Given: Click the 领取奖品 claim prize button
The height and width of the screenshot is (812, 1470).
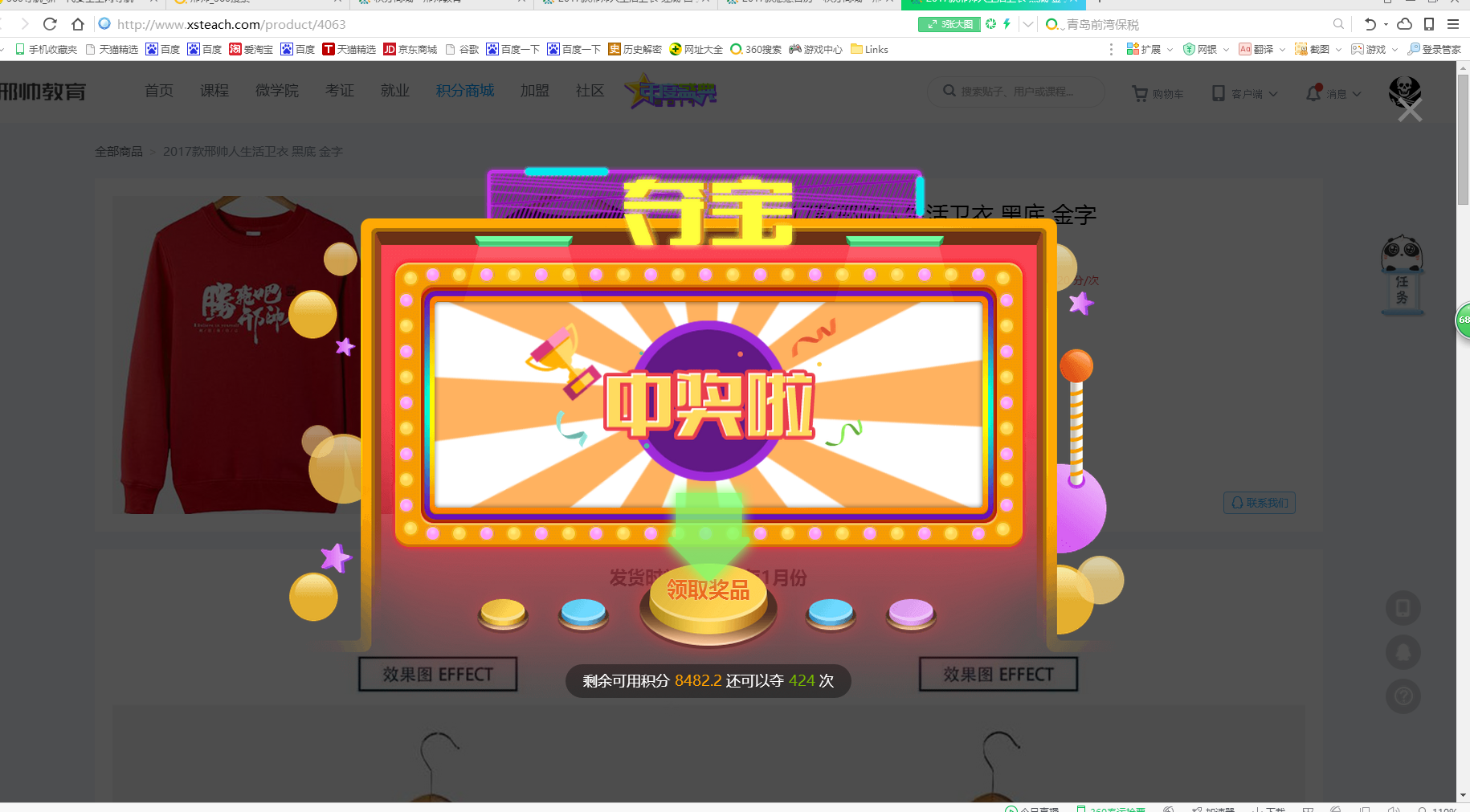Looking at the screenshot, I should (x=708, y=592).
